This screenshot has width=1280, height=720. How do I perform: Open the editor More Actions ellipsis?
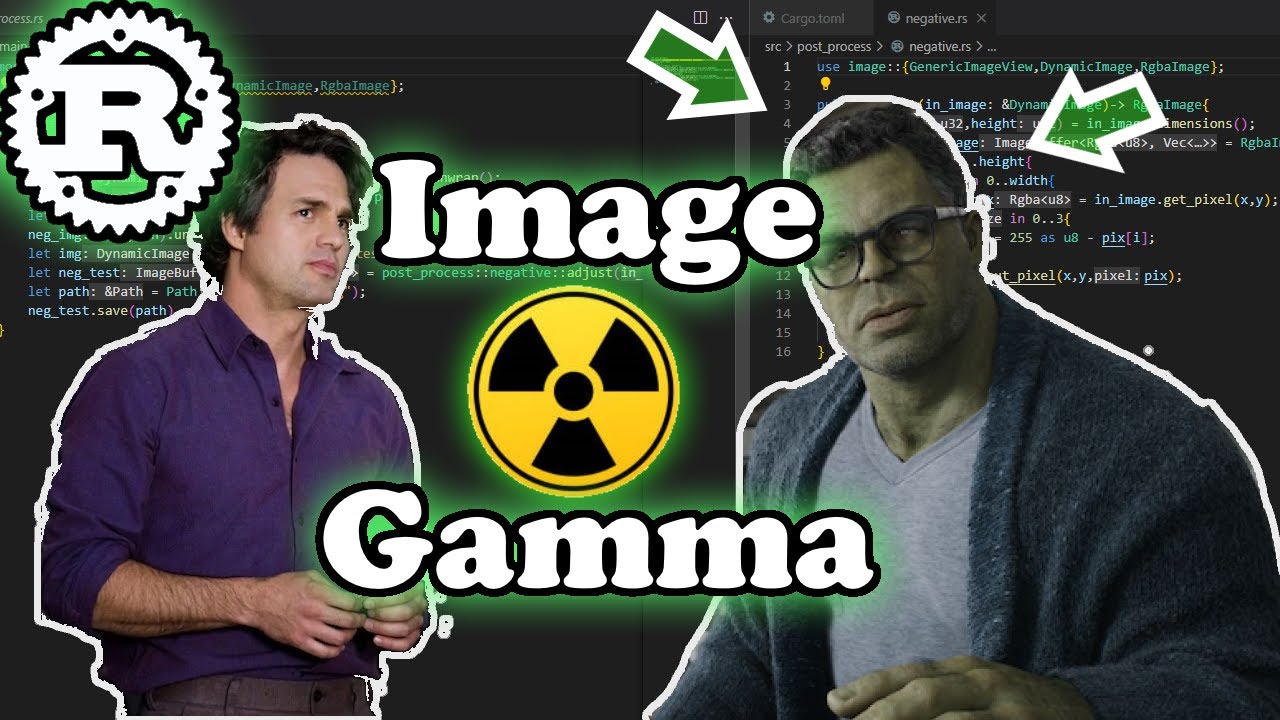(726, 18)
